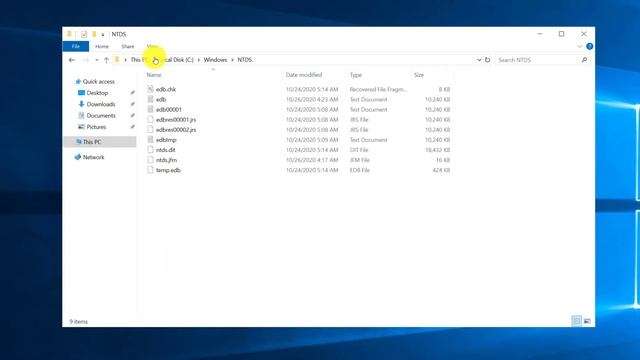Image resolution: width=640 pixels, height=360 pixels.
Task: Open the recent locations dropdown arrow
Action: (x=97, y=60)
